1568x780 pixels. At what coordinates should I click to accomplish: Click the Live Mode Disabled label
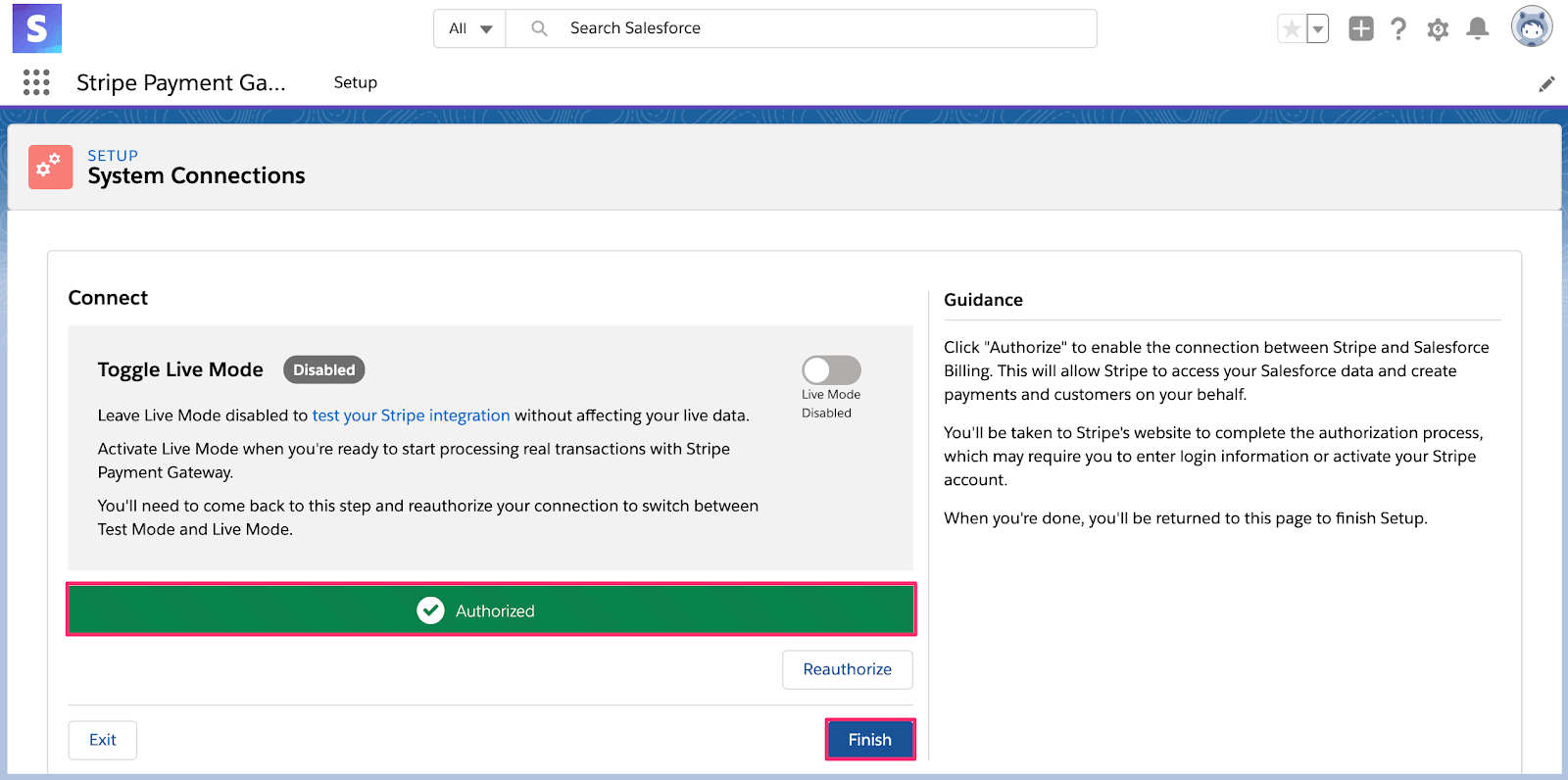pyautogui.click(x=831, y=404)
